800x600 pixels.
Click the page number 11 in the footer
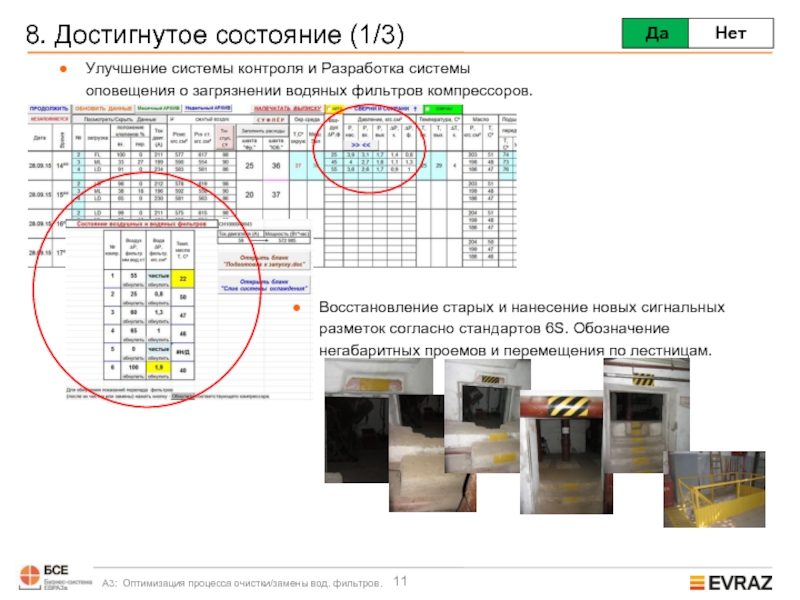coord(401,581)
